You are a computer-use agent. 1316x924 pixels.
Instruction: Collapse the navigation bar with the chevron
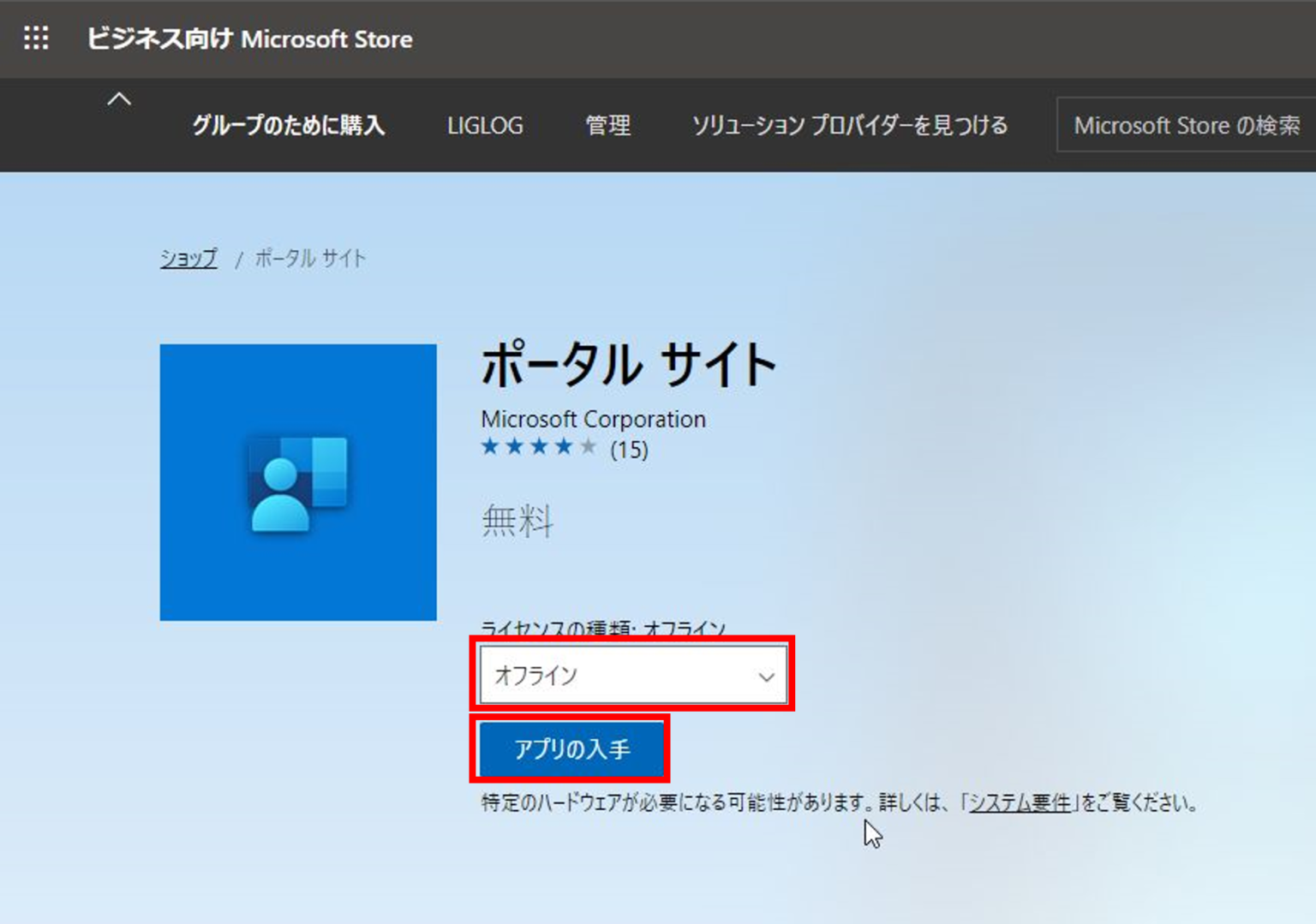click(119, 99)
